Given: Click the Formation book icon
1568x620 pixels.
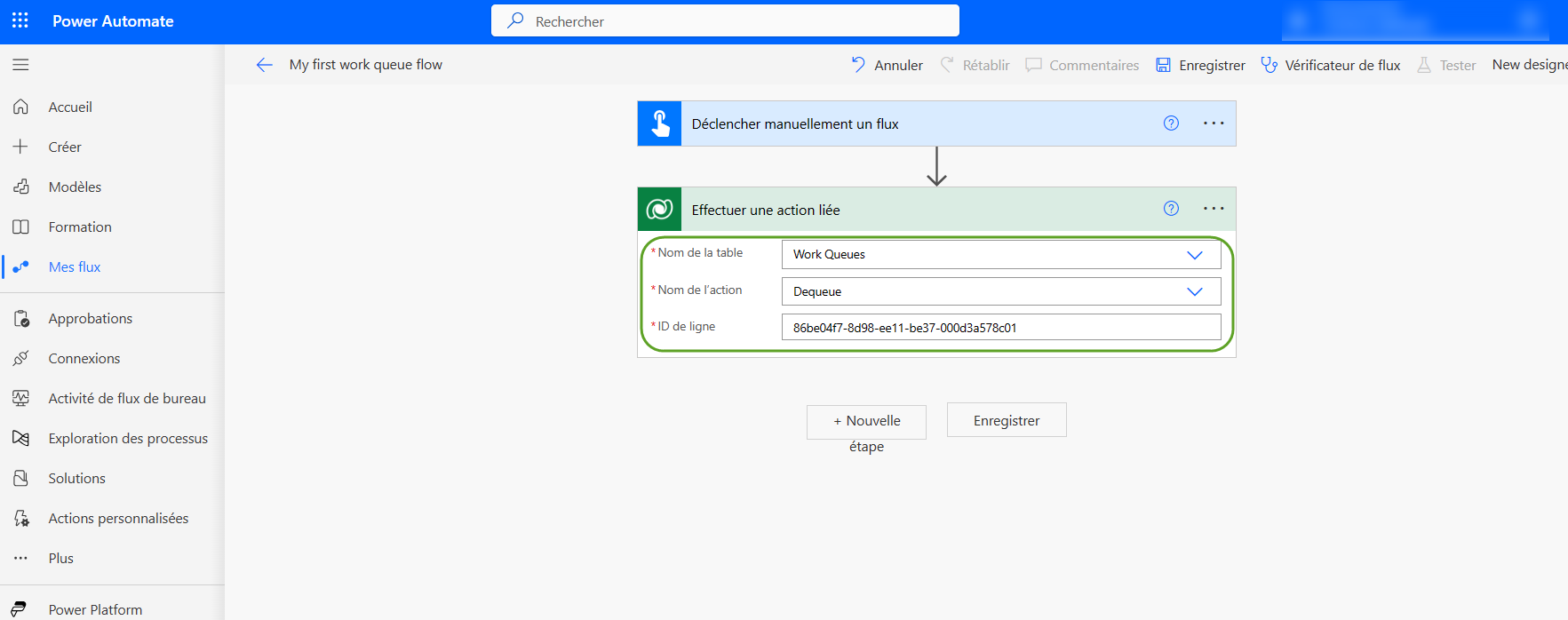Looking at the screenshot, I should pos(21,227).
